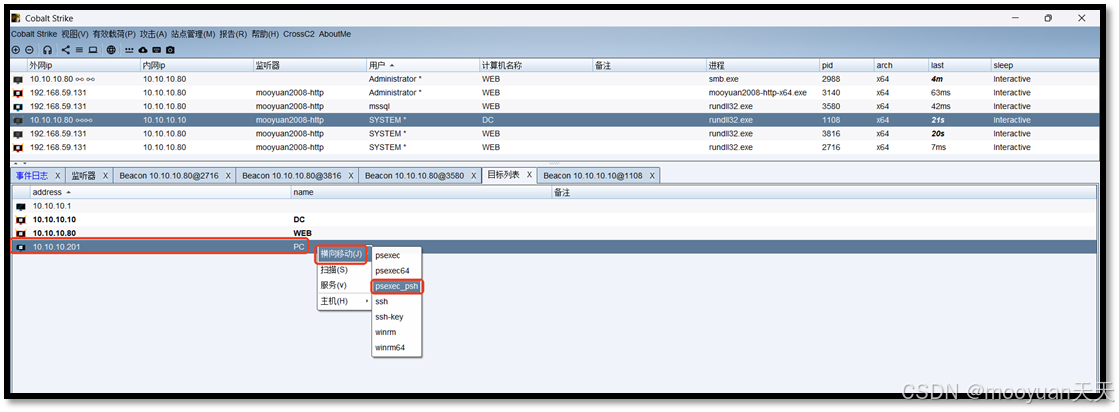Viewport: 1119px width, 412px height.
Task: Sort sessions by last column header
Action: pyautogui.click(x=959, y=66)
